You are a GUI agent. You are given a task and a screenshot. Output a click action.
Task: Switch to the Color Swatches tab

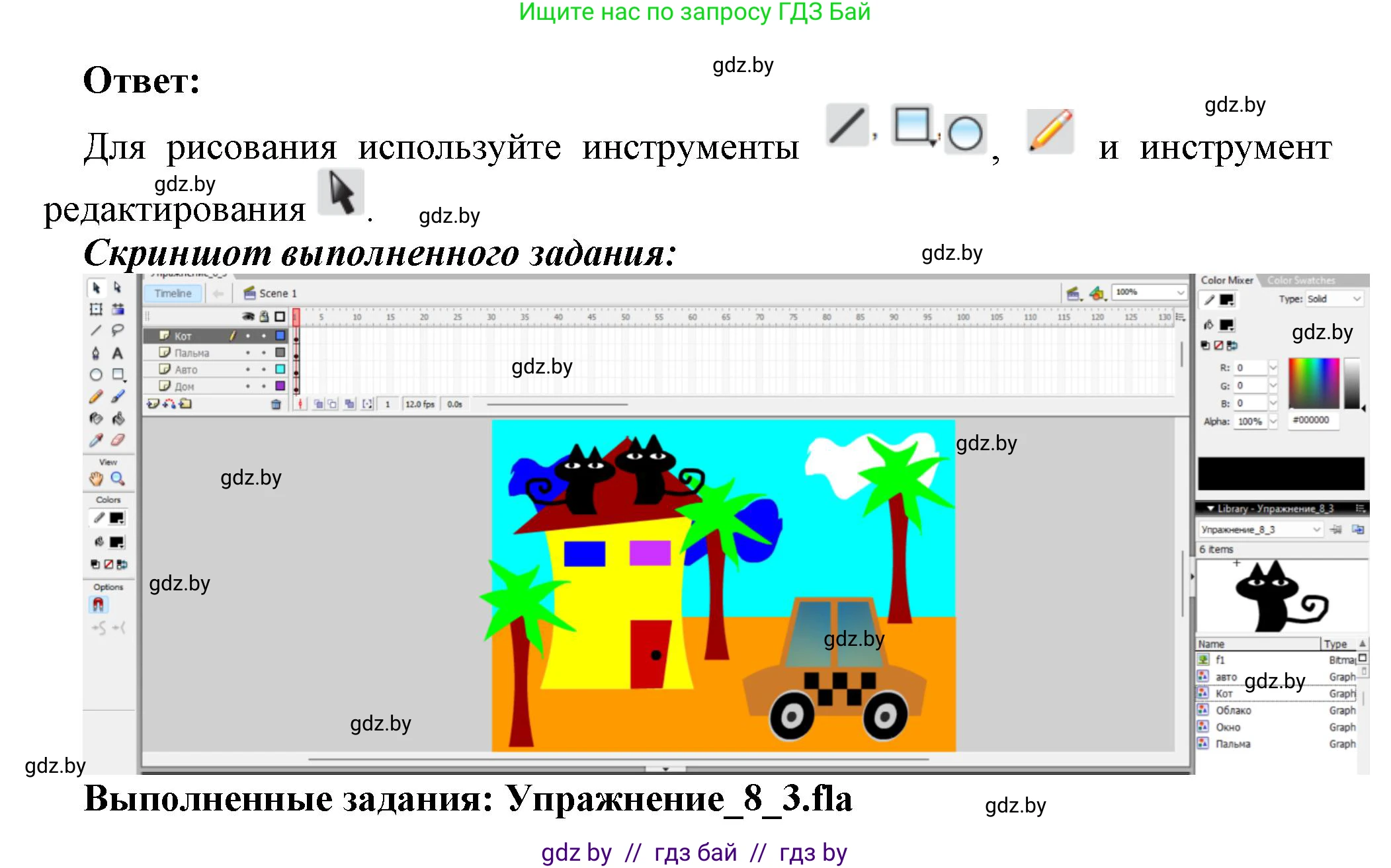(1302, 281)
